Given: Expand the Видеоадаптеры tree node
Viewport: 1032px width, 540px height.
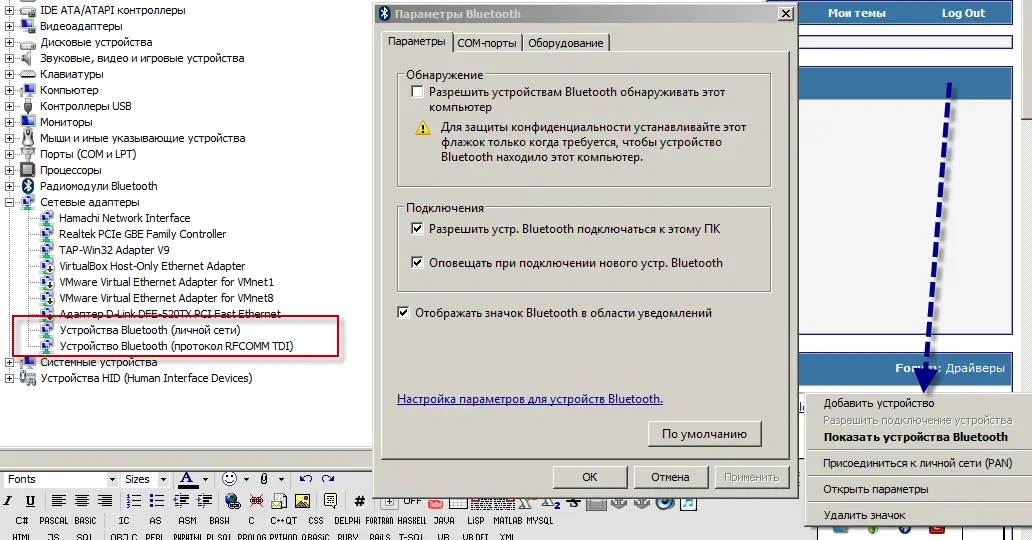Looking at the screenshot, I should click(x=9, y=26).
